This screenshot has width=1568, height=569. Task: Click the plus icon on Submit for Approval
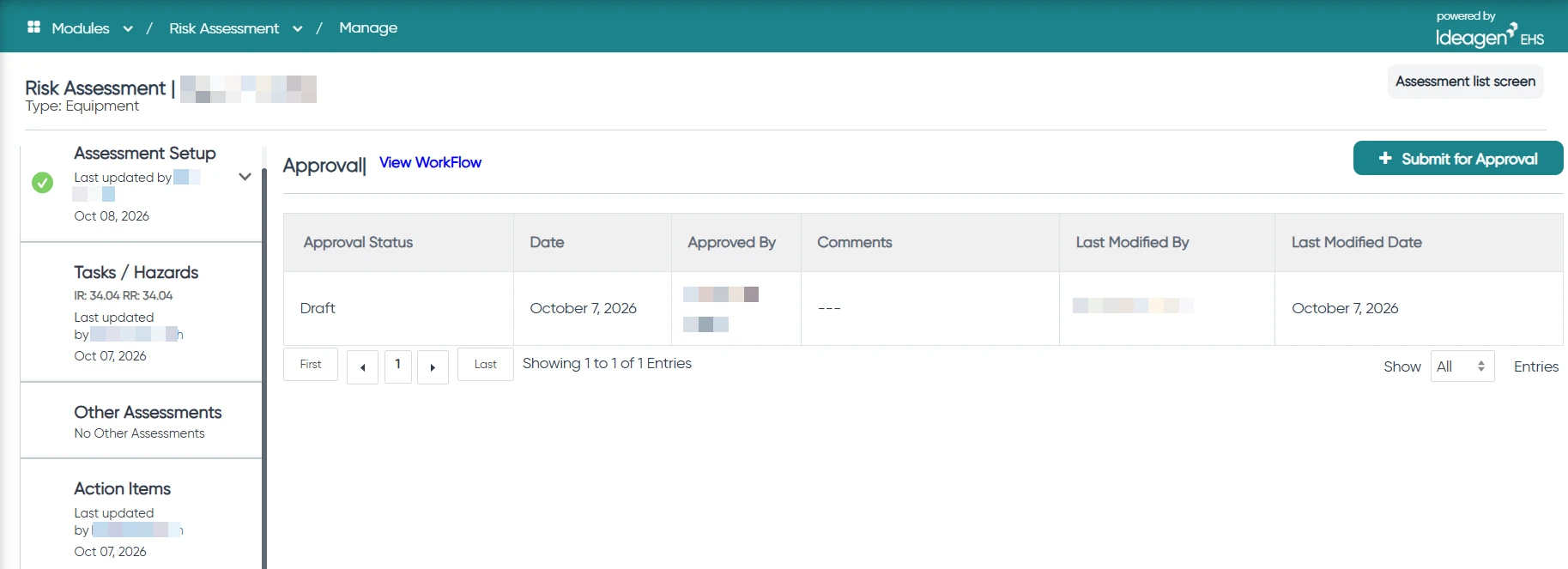point(1384,158)
